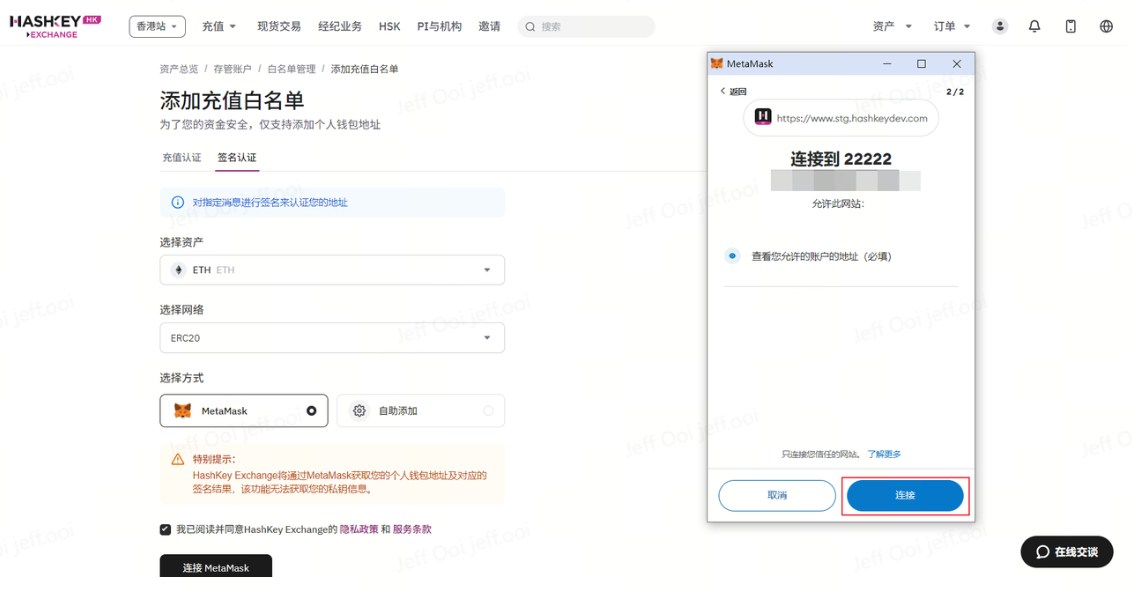Click the 返回 back link in MetaMask

pyautogui.click(x=733, y=92)
